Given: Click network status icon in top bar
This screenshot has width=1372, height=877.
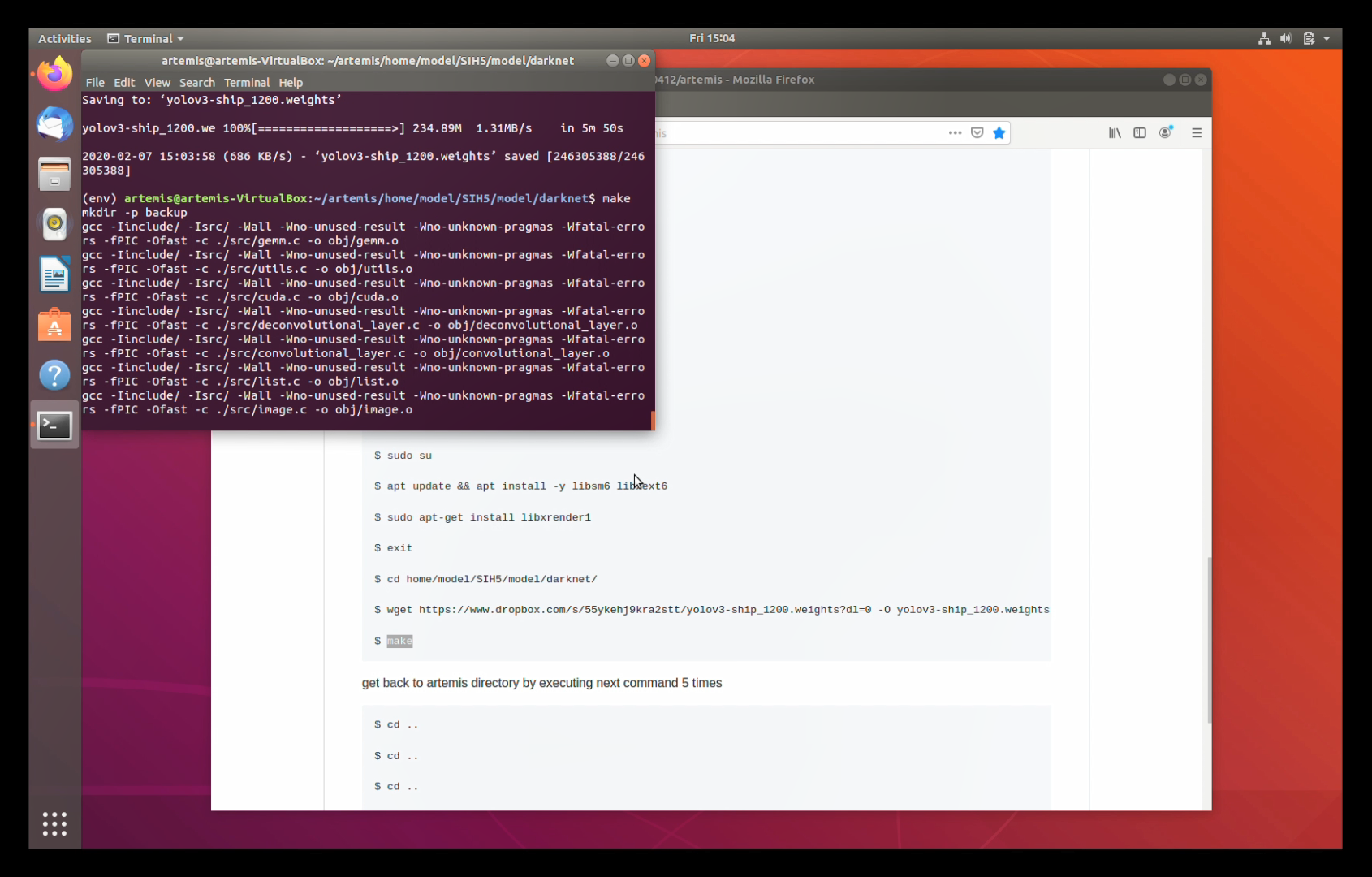Looking at the screenshot, I should (1264, 38).
